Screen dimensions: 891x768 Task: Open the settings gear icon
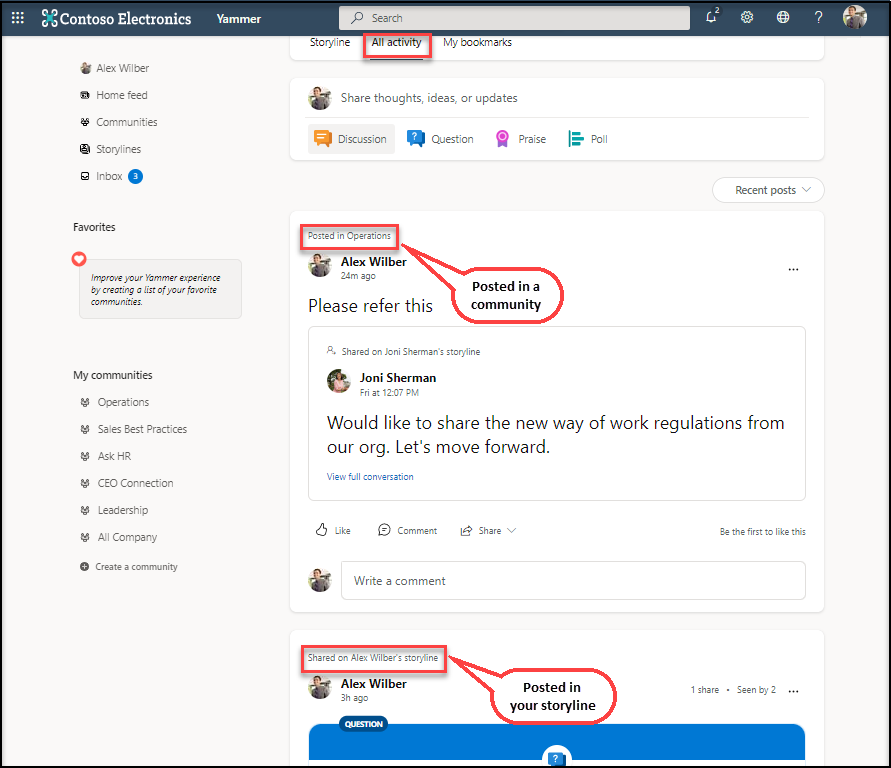pyautogui.click(x=747, y=17)
